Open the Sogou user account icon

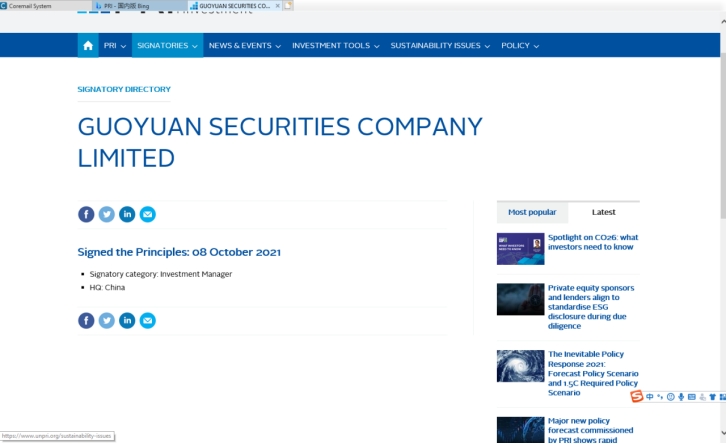click(x=702, y=397)
